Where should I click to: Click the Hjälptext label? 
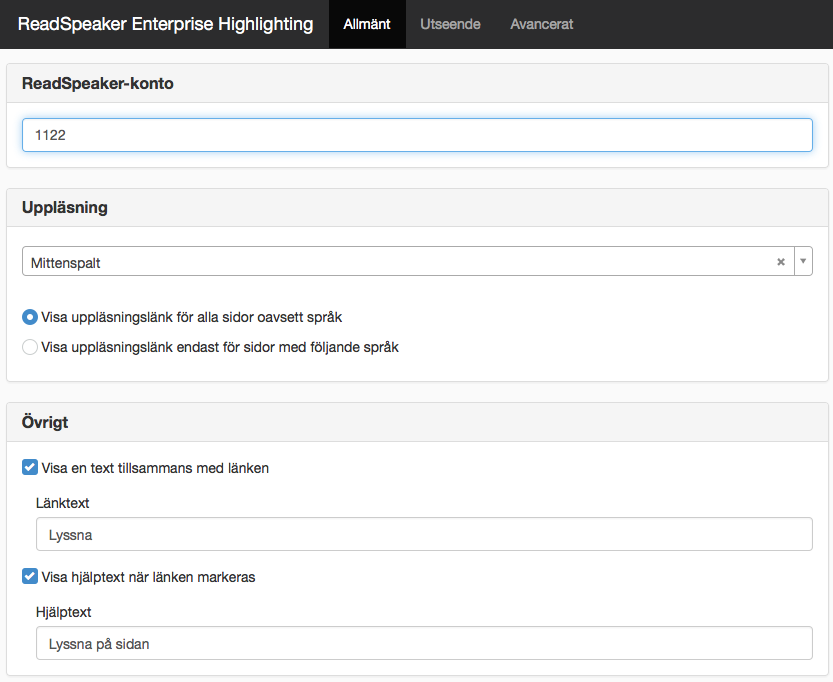[64, 612]
